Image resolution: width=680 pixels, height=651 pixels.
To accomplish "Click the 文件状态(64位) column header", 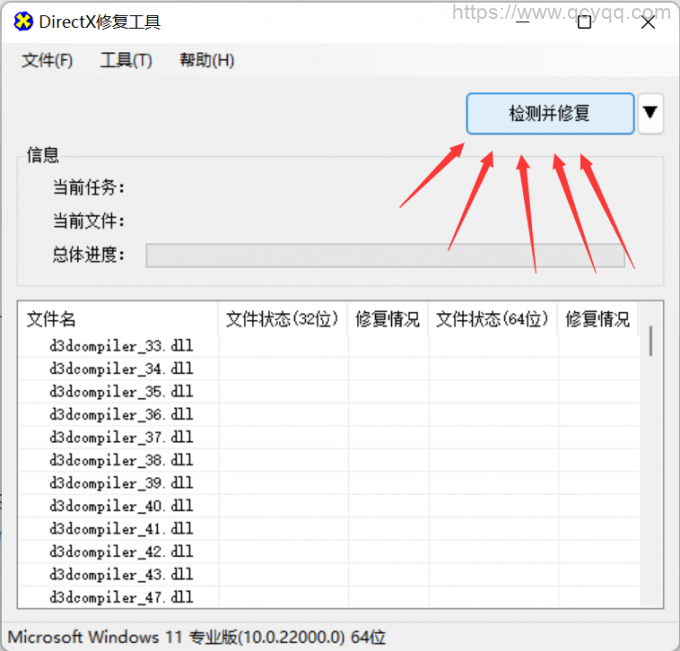I will 493,319.
